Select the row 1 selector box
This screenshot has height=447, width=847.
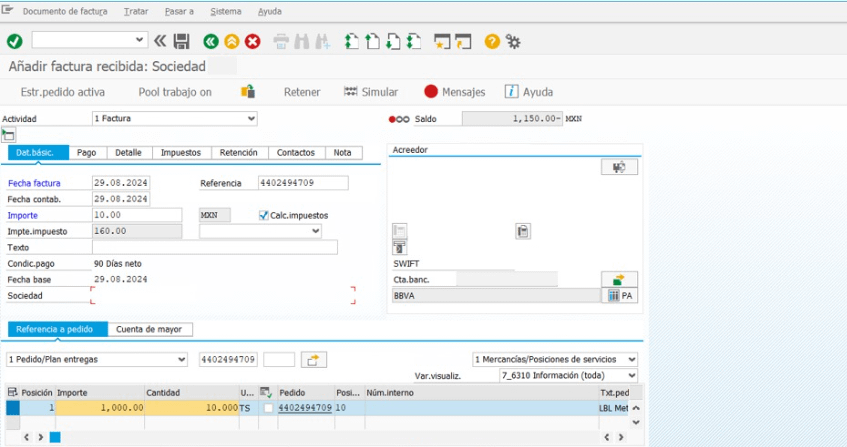point(13,408)
